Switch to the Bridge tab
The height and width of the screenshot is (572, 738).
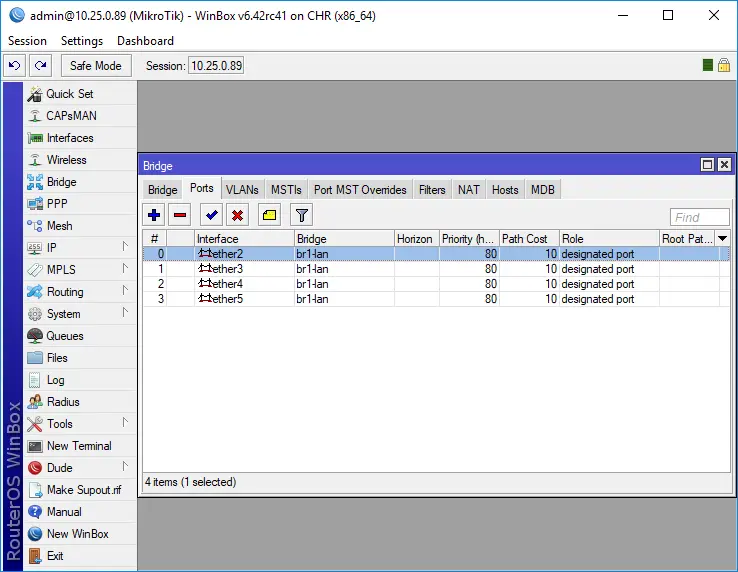tap(163, 190)
